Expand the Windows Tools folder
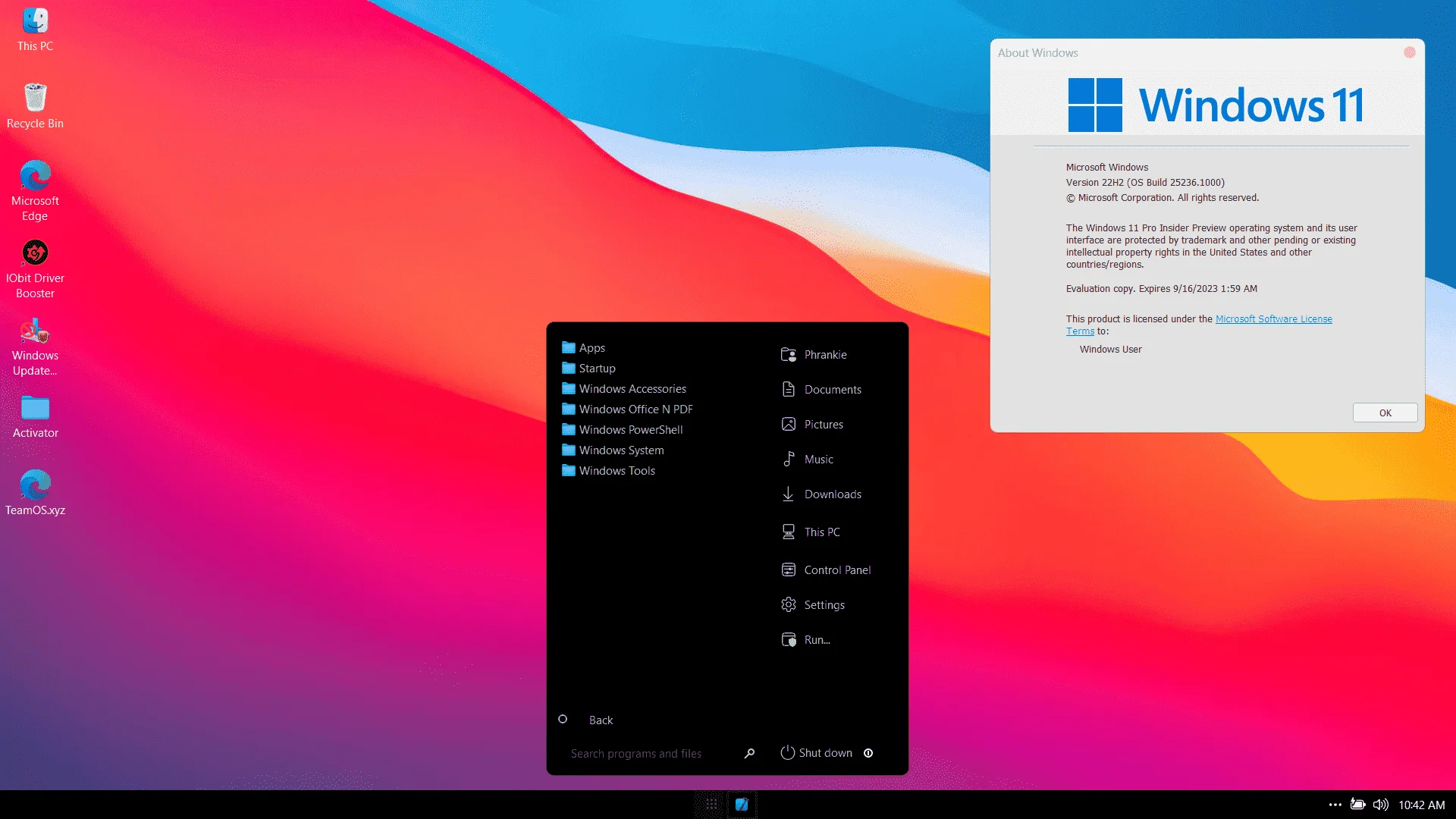 point(609,471)
